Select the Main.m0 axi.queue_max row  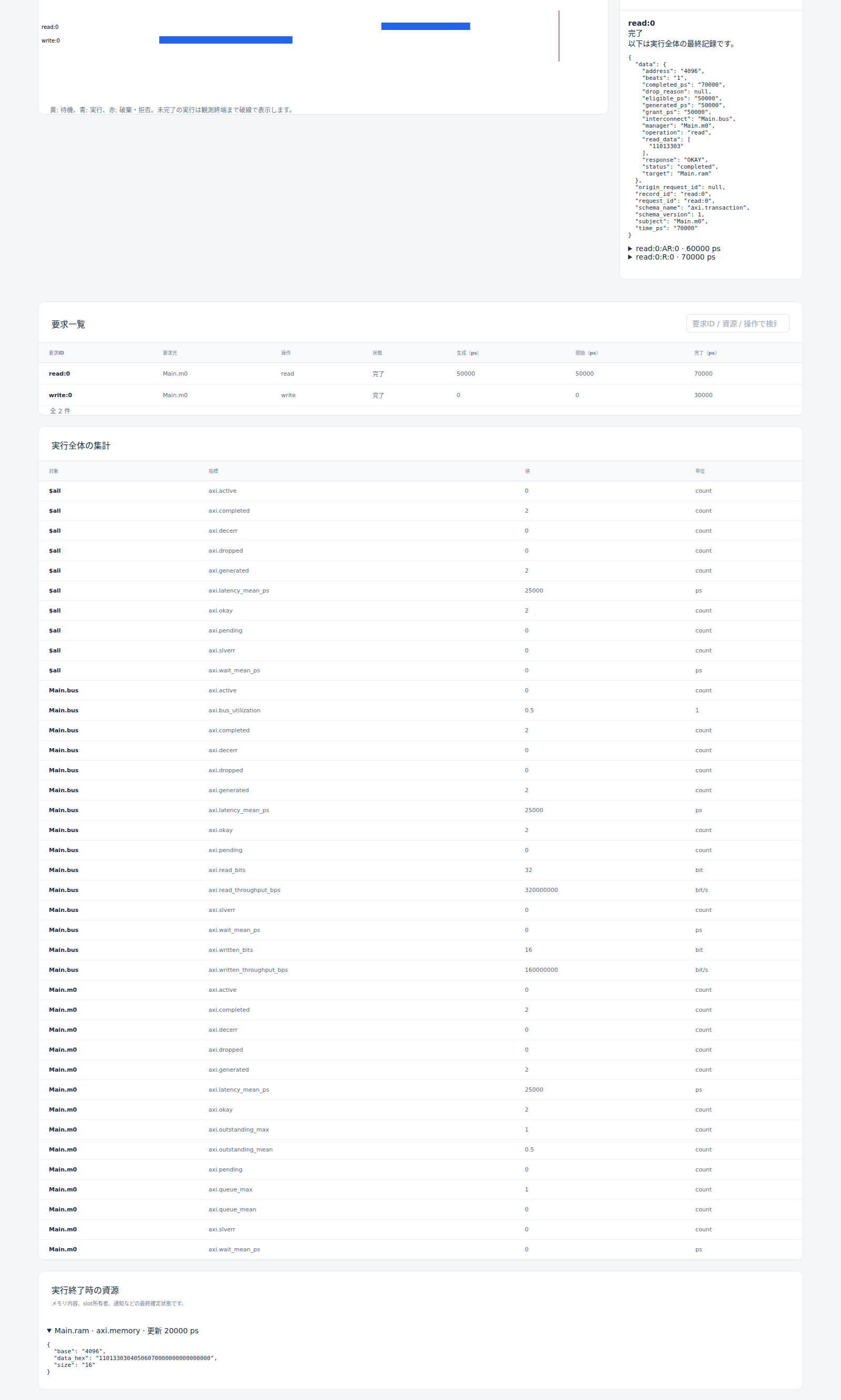coord(420,1189)
